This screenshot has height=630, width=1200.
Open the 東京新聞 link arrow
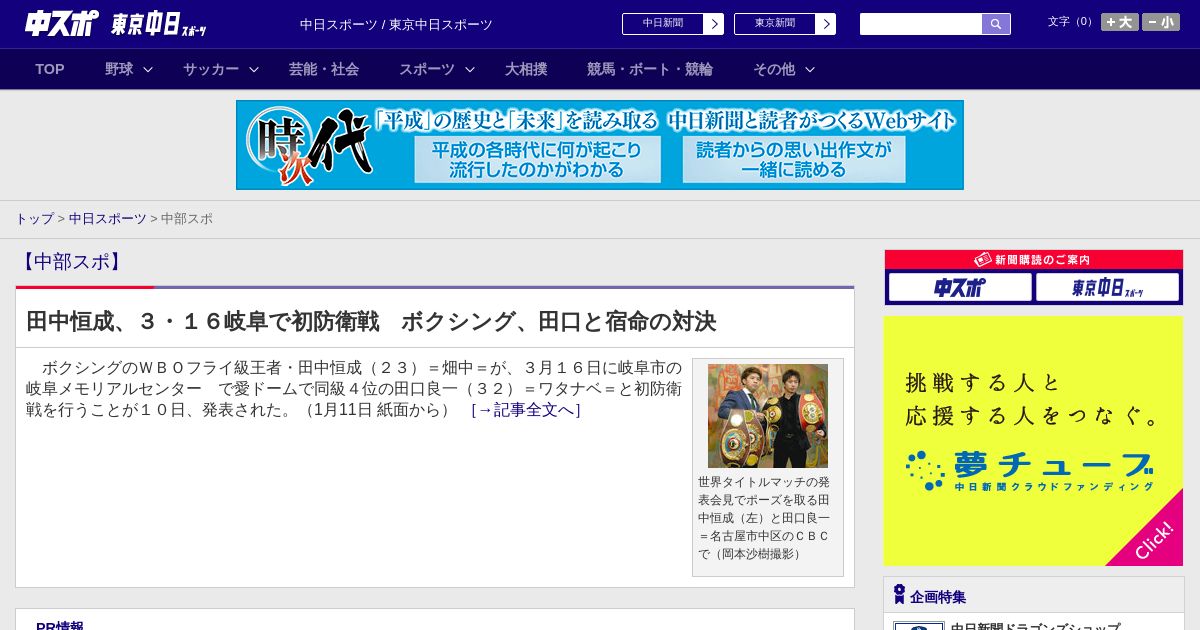coord(826,24)
